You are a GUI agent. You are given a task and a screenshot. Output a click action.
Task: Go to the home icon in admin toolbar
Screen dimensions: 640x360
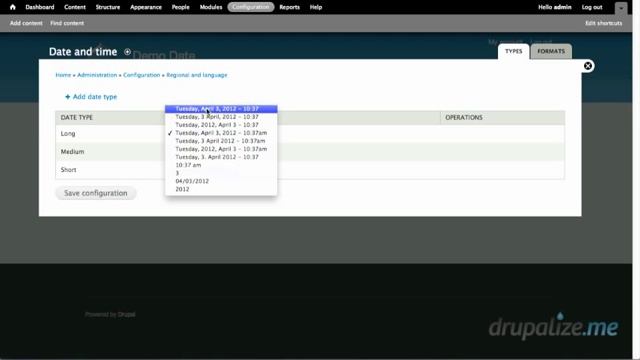click(13, 7)
